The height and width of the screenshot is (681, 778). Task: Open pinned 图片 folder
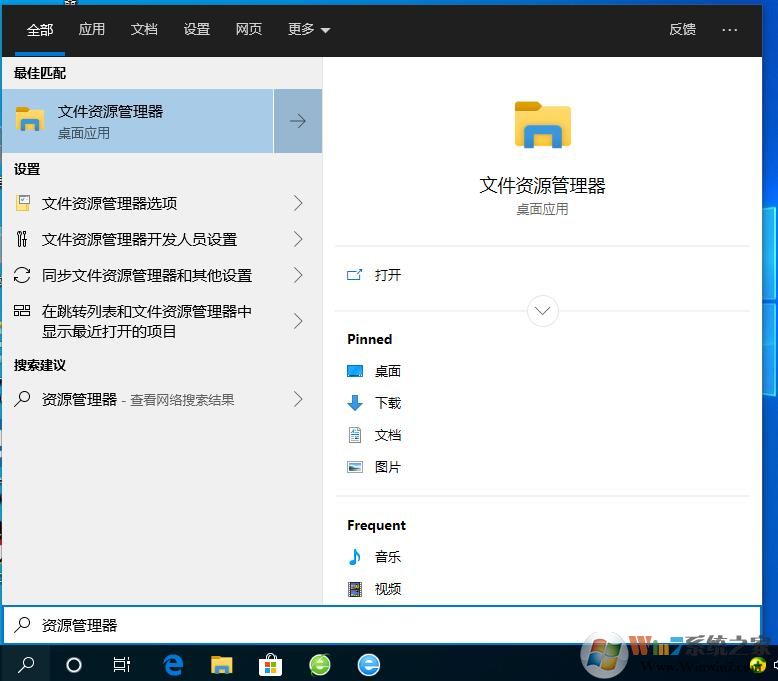[388, 467]
